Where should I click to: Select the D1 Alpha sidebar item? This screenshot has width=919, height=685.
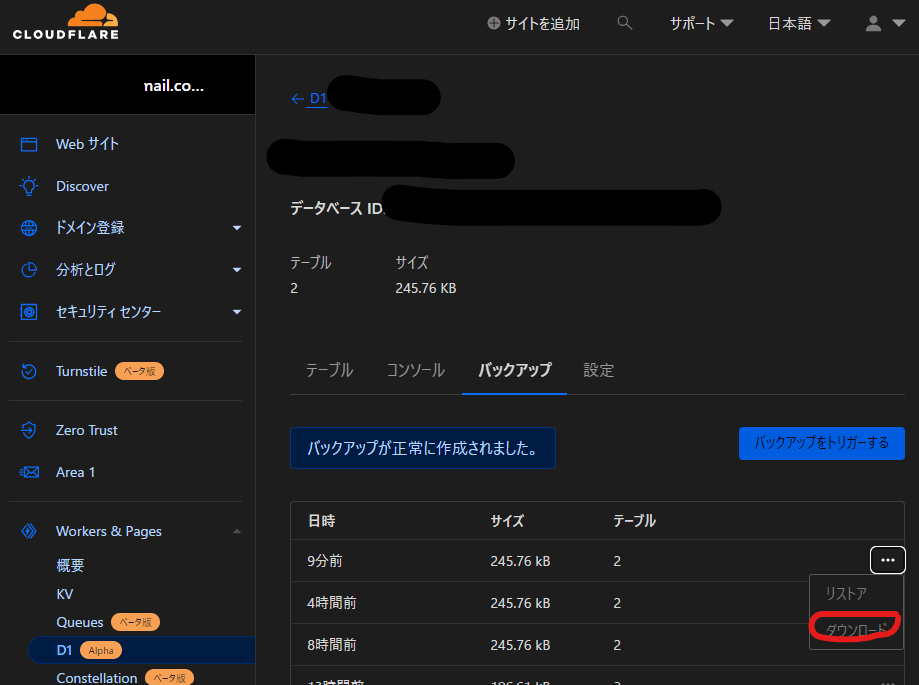point(142,650)
